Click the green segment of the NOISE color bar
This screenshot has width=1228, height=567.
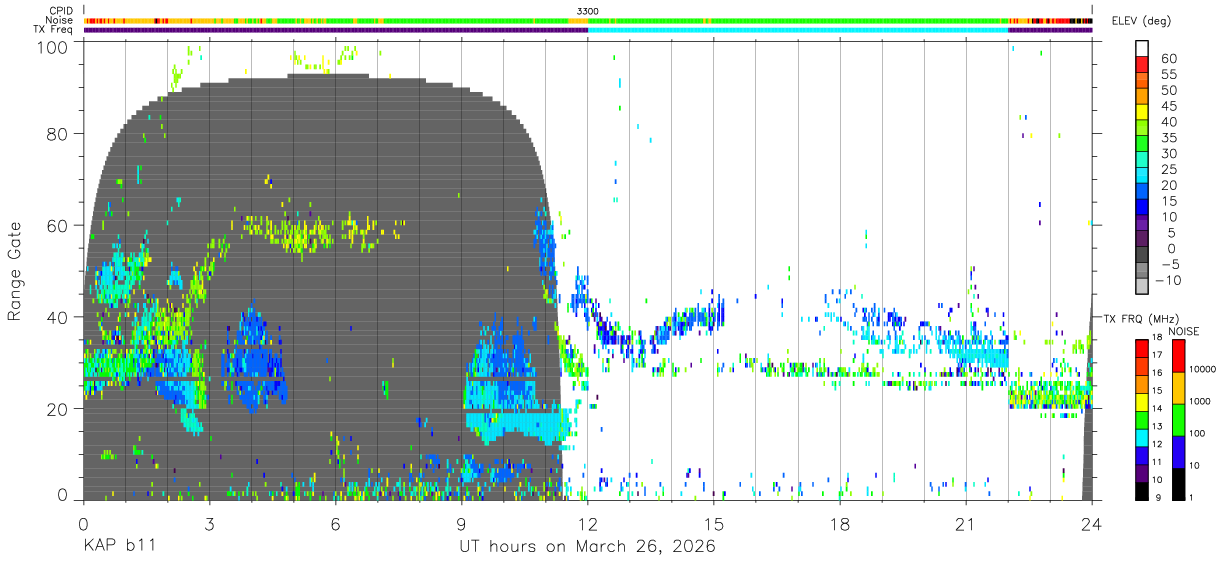pos(1177,420)
